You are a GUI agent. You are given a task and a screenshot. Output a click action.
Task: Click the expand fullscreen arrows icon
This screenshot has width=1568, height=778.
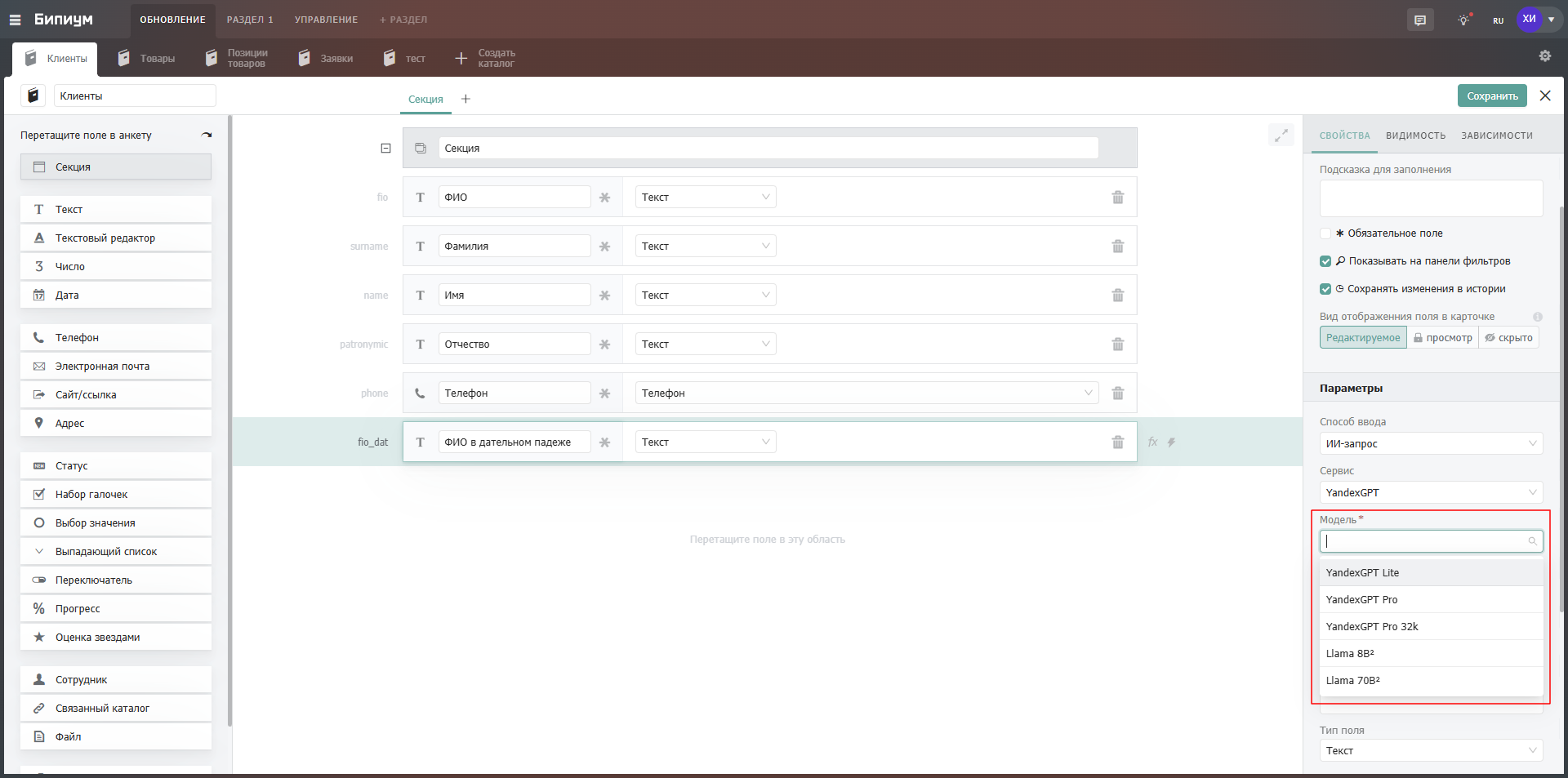click(1281, 136)
